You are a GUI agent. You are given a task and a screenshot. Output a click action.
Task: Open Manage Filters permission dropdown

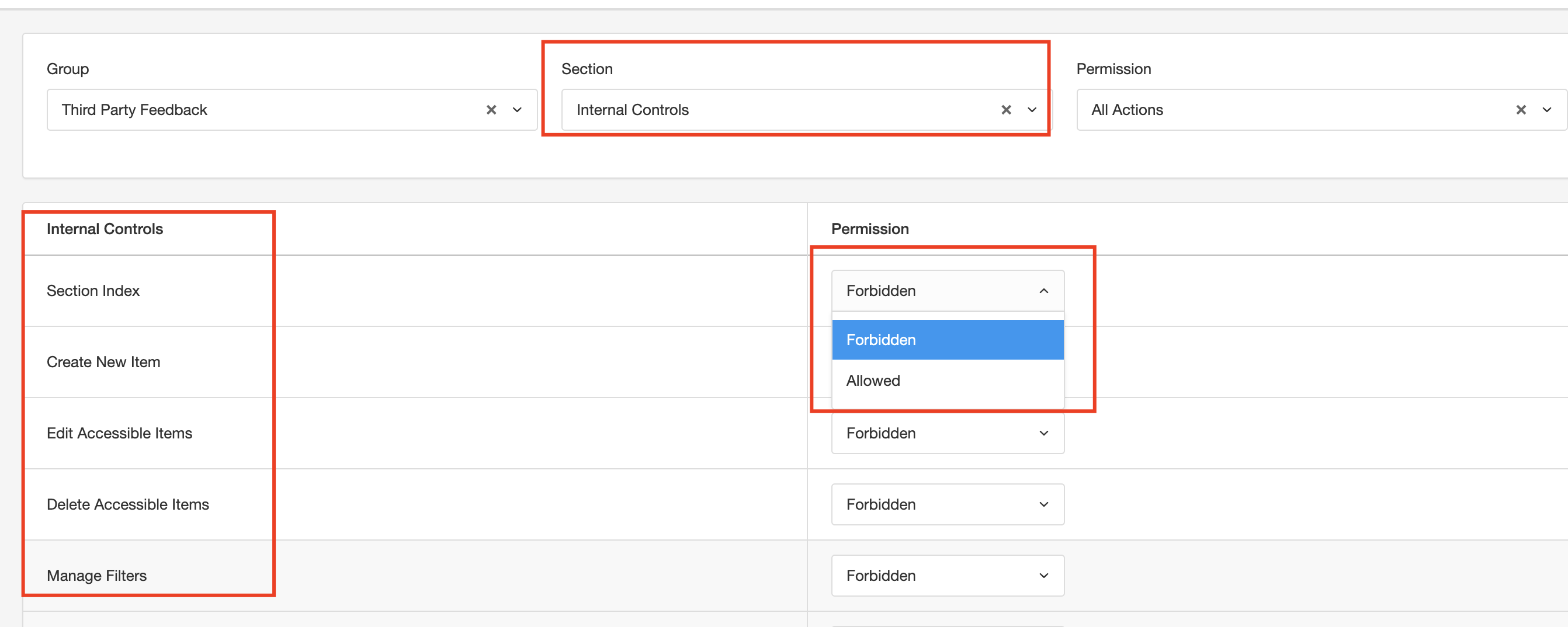948,575
